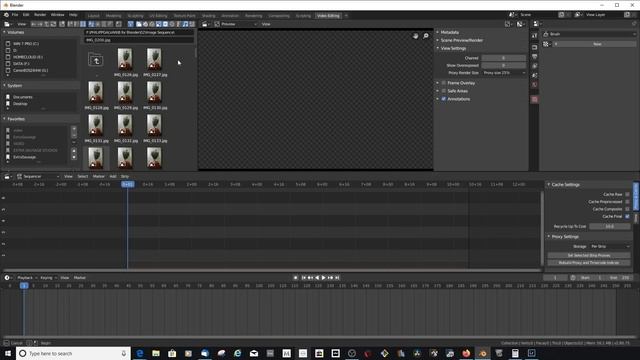Collapse the View Settings panel
Viewport: 640px width, 360px height.
453,48
